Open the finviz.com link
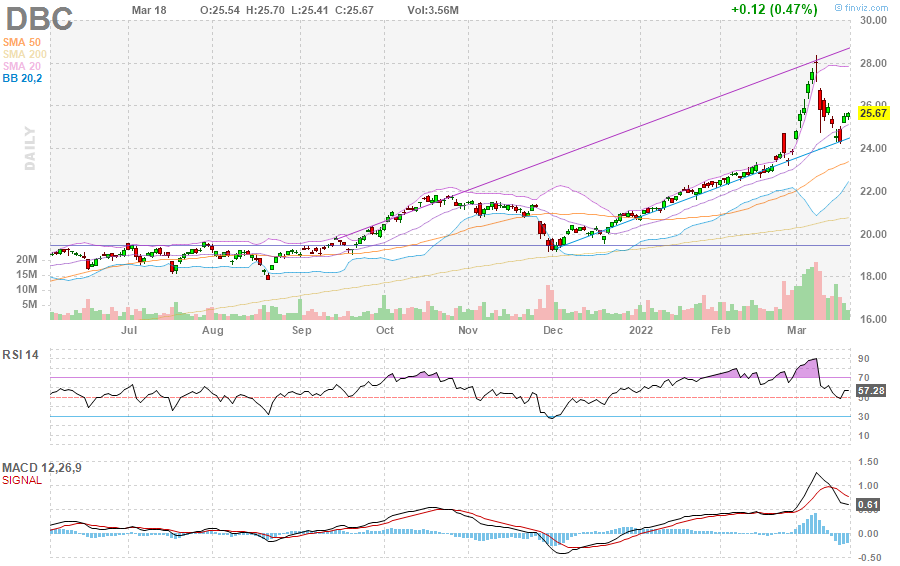900x566 pixels. (x=861, y=7)
